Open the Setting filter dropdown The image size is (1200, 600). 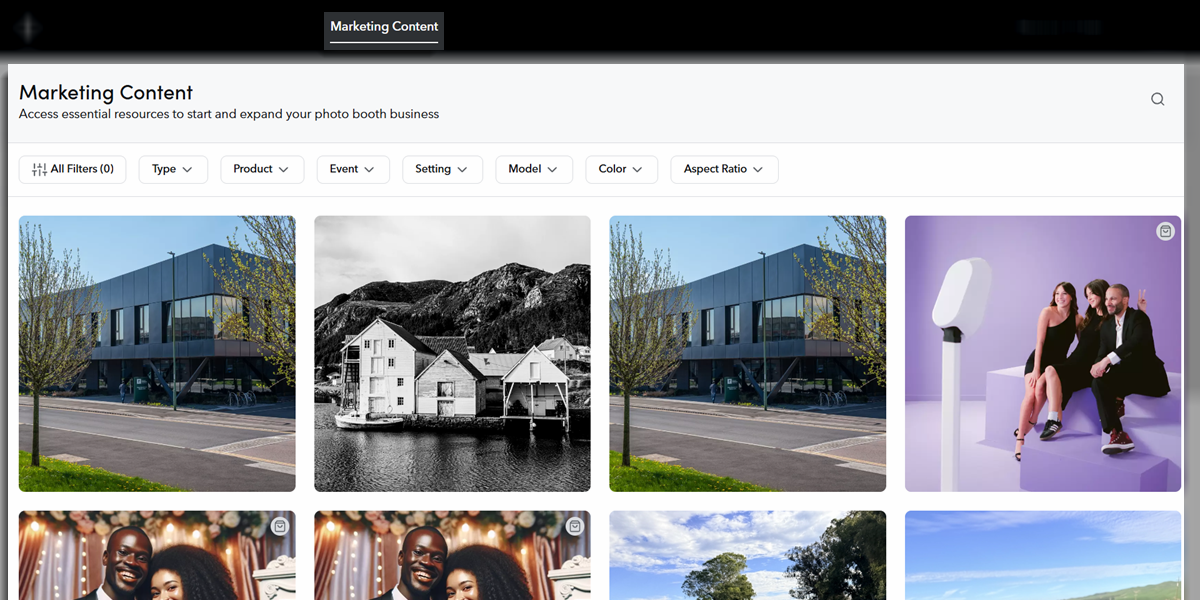442,169
